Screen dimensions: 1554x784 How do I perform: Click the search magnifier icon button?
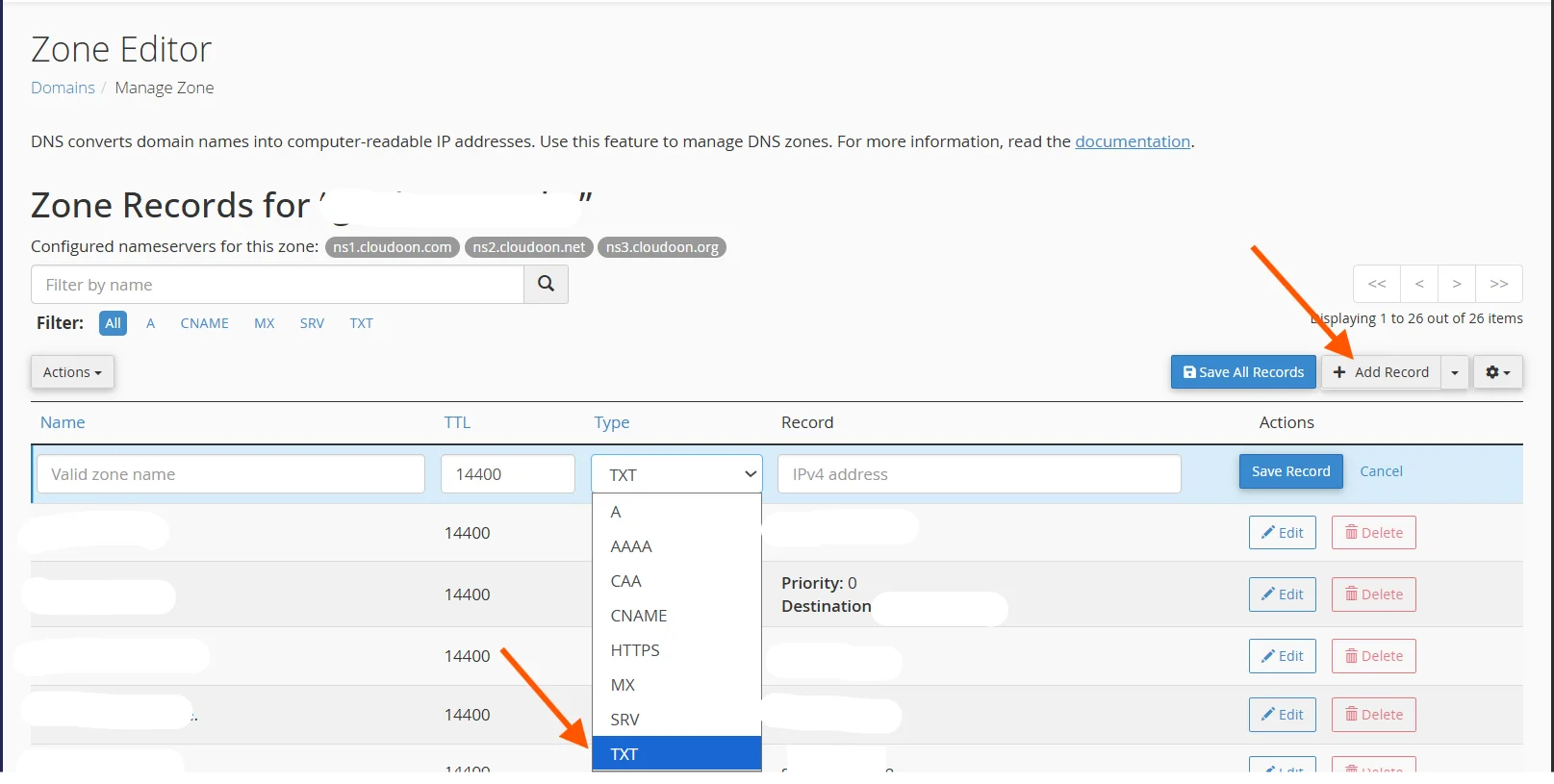click(546, 284)
